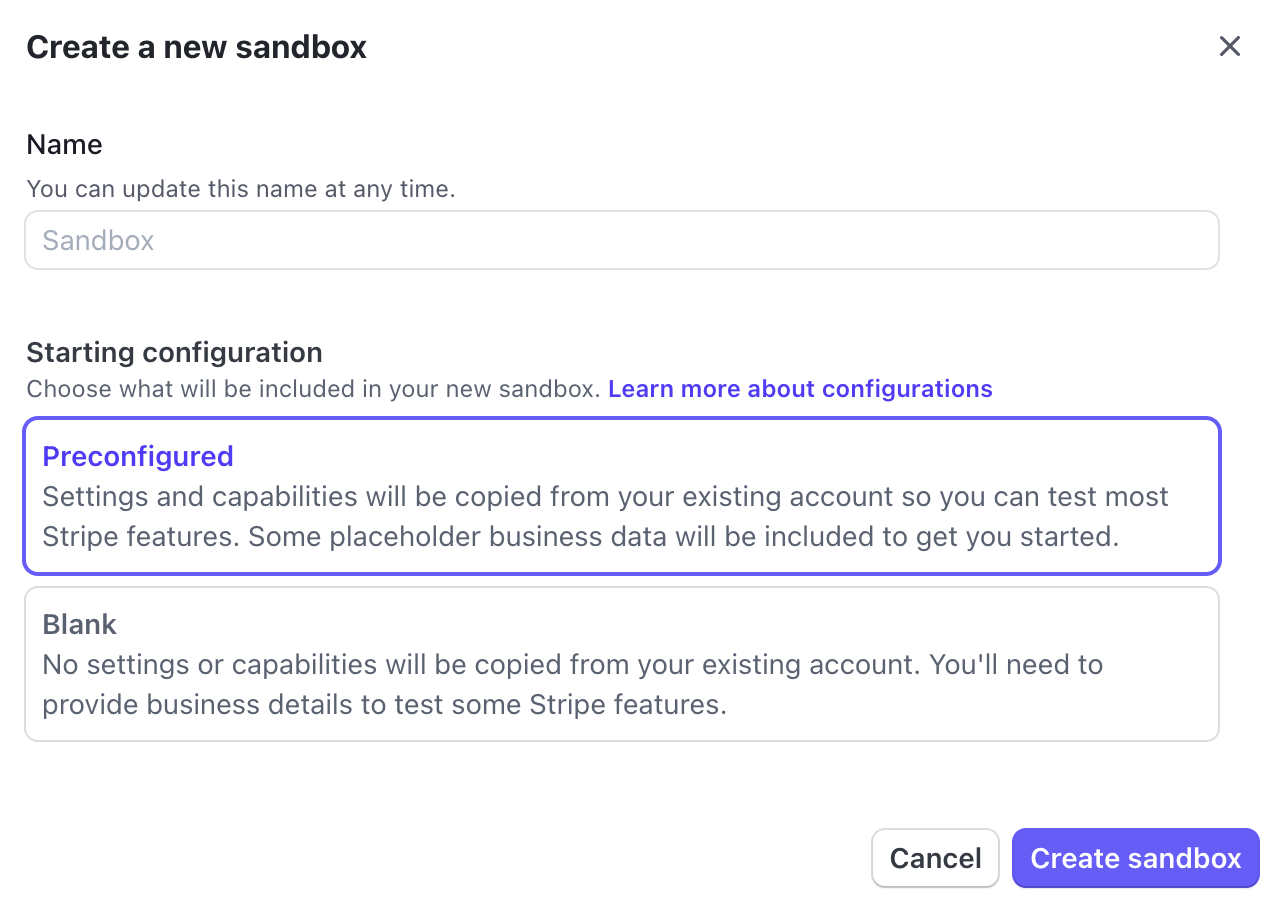Focus the sandbox Name input field

(621, 240)
